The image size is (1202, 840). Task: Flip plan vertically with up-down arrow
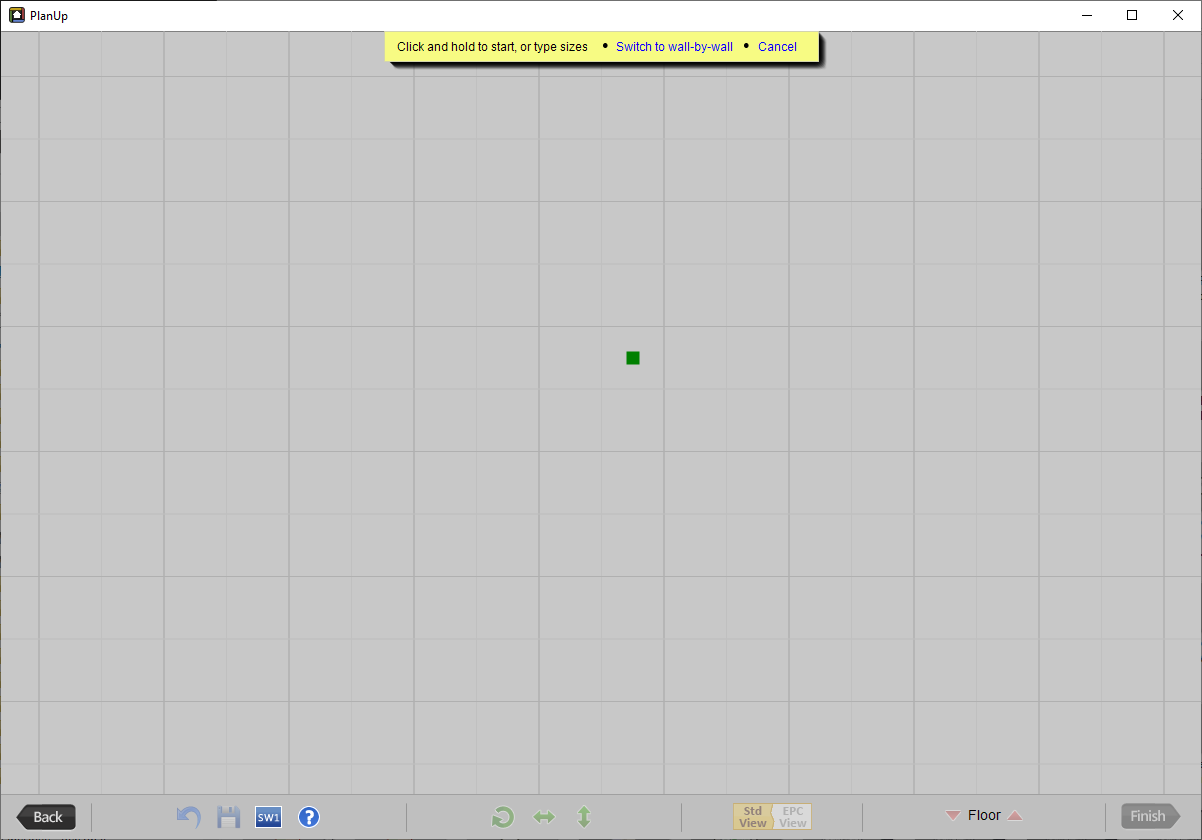585,817
